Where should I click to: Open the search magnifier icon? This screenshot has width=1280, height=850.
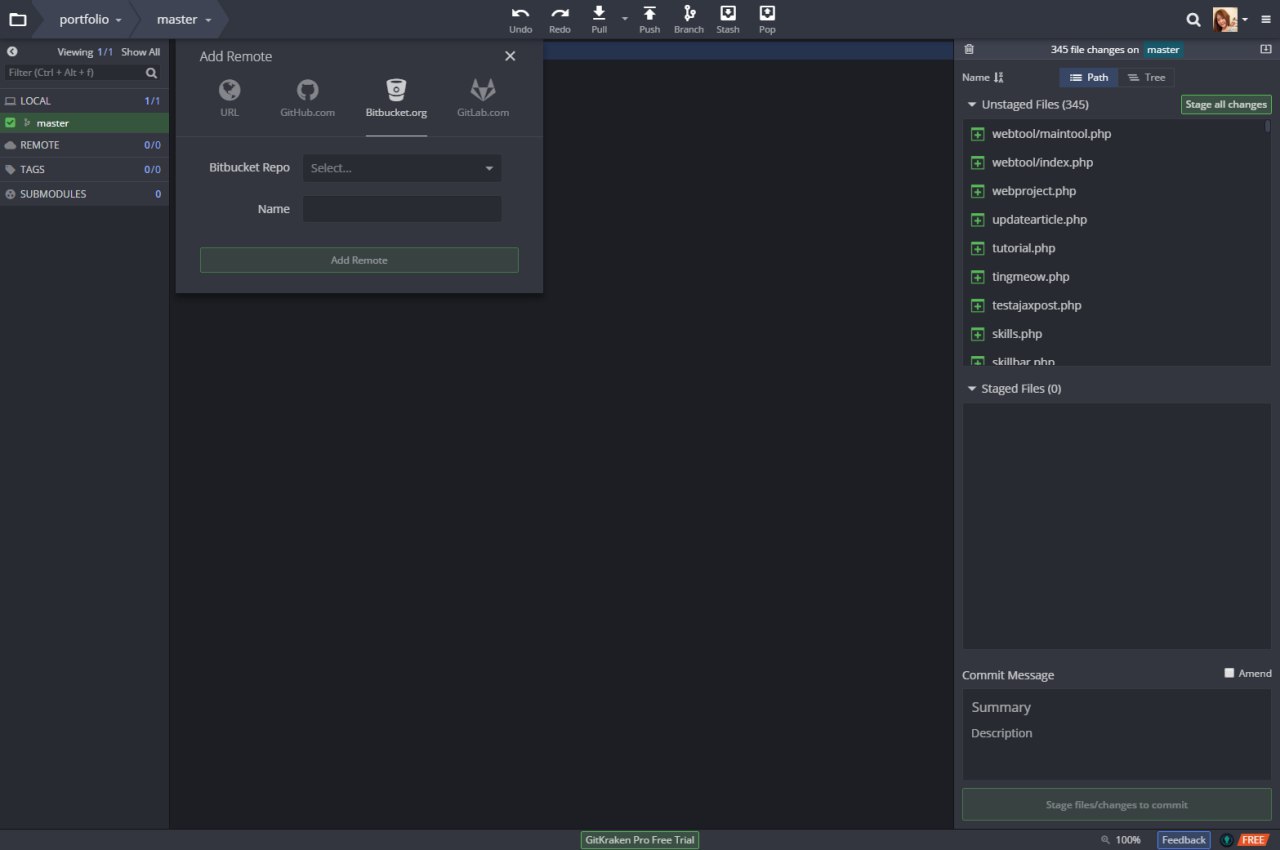1193,19
